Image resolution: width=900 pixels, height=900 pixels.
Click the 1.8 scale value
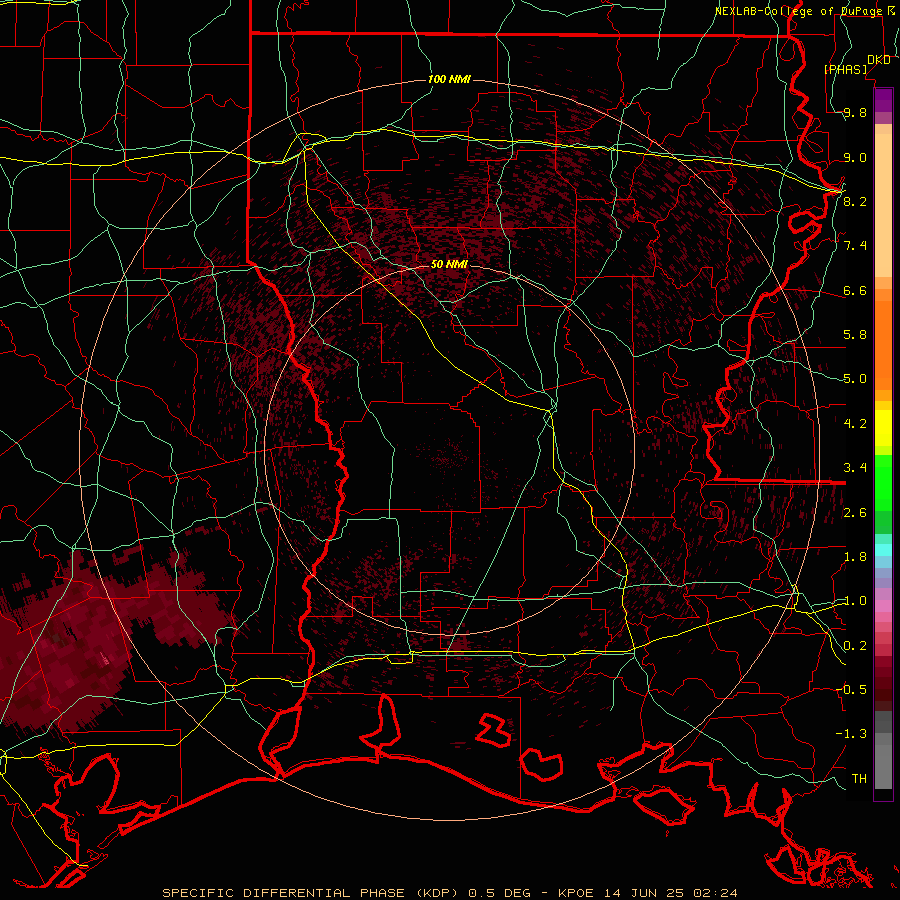(x=855, y=557)
